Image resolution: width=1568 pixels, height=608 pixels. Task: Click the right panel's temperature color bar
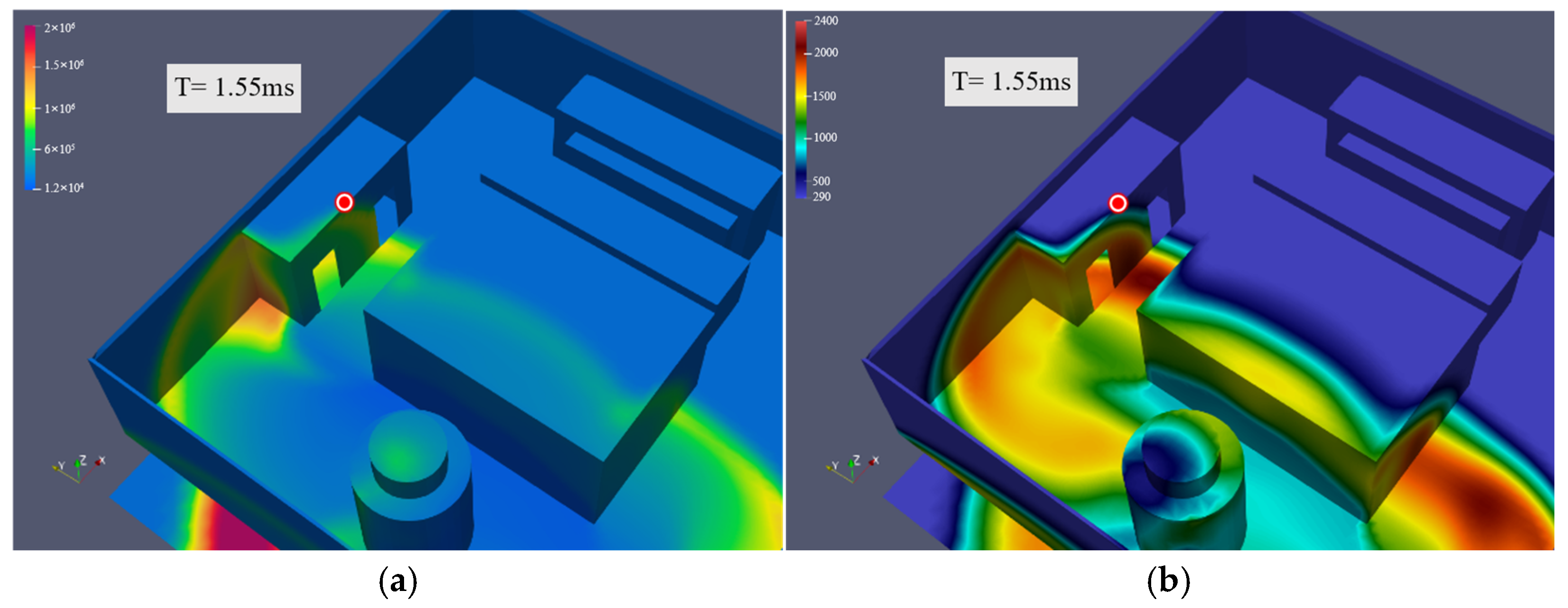(801, 109)
